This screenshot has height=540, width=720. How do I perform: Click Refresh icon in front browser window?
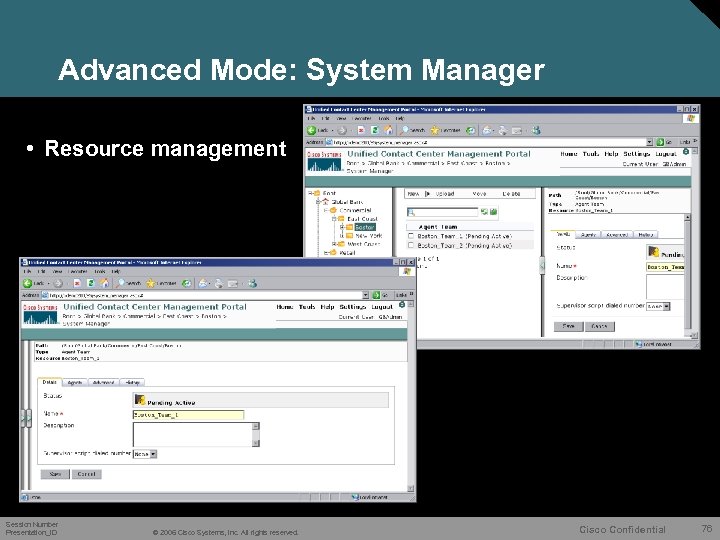[x=91, y=283]
